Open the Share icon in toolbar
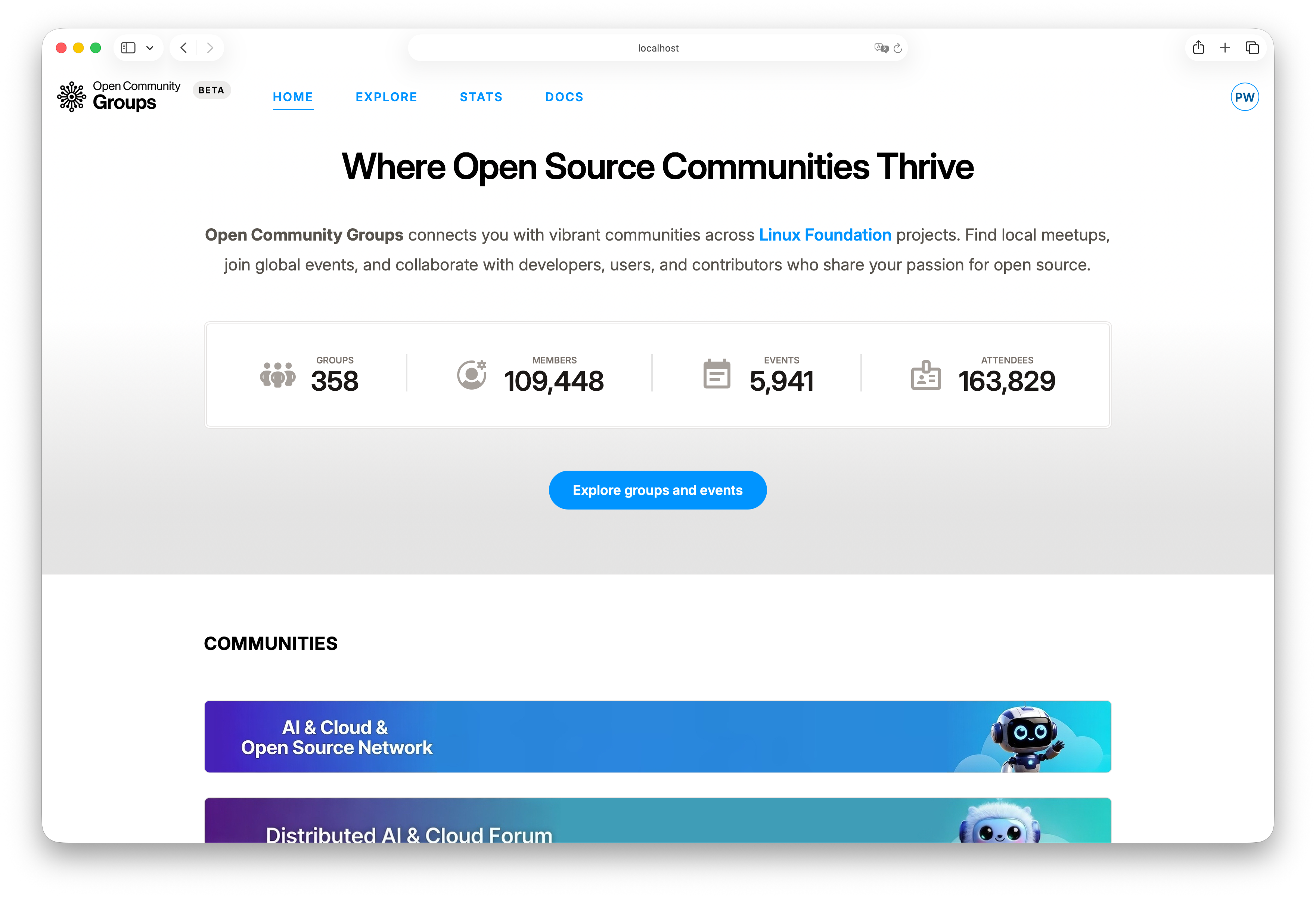This screenshot has width=1316, height=898. point(1198,47)
